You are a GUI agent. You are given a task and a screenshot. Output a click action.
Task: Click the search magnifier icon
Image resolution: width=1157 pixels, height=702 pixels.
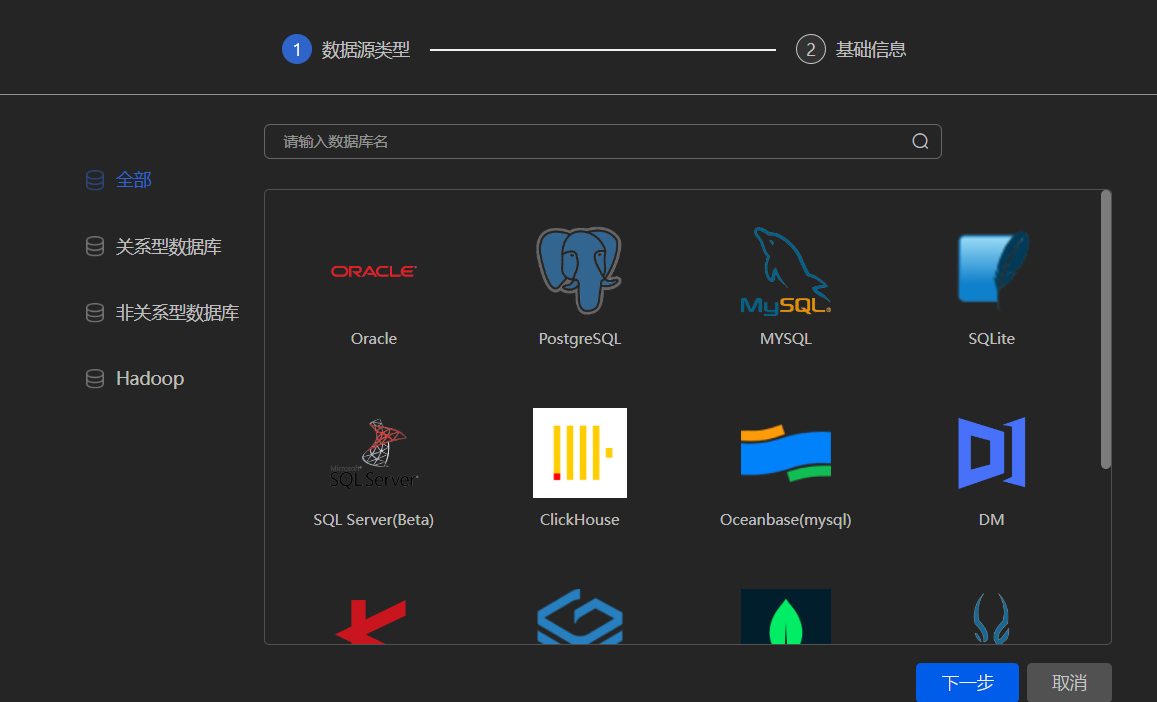(920, 142)
